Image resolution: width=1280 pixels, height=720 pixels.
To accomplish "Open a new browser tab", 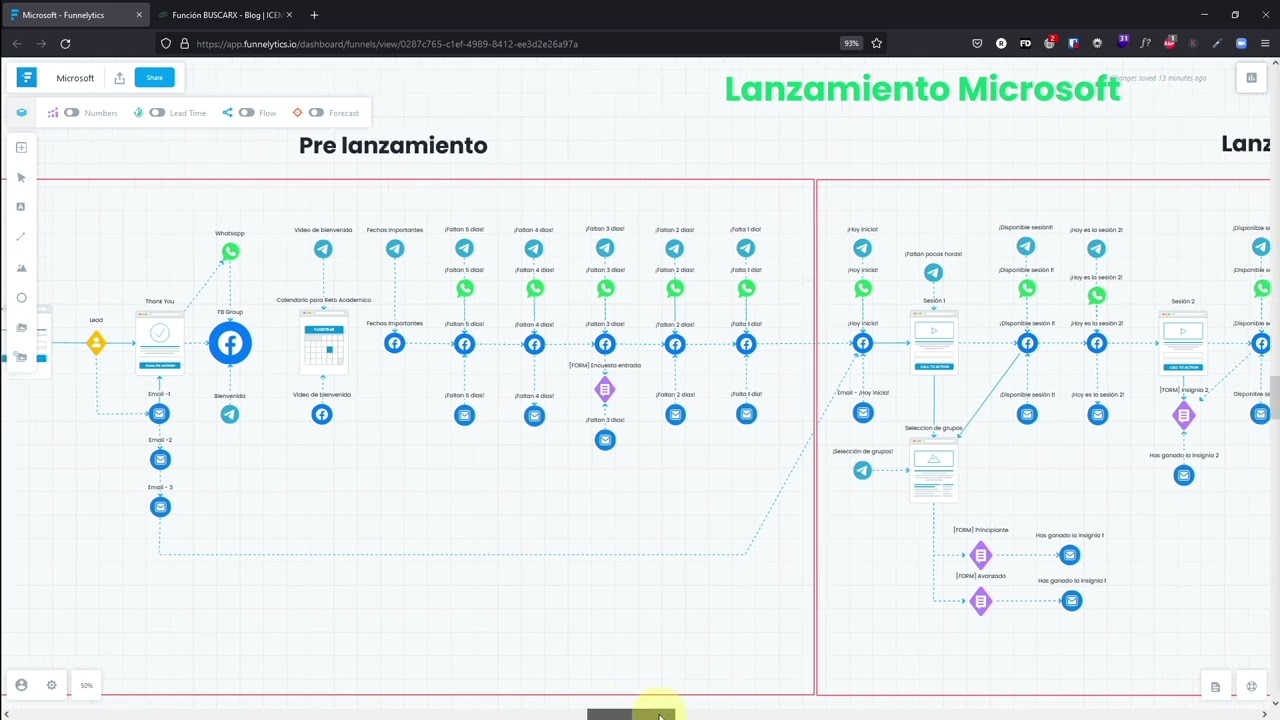I will [314, 15].
